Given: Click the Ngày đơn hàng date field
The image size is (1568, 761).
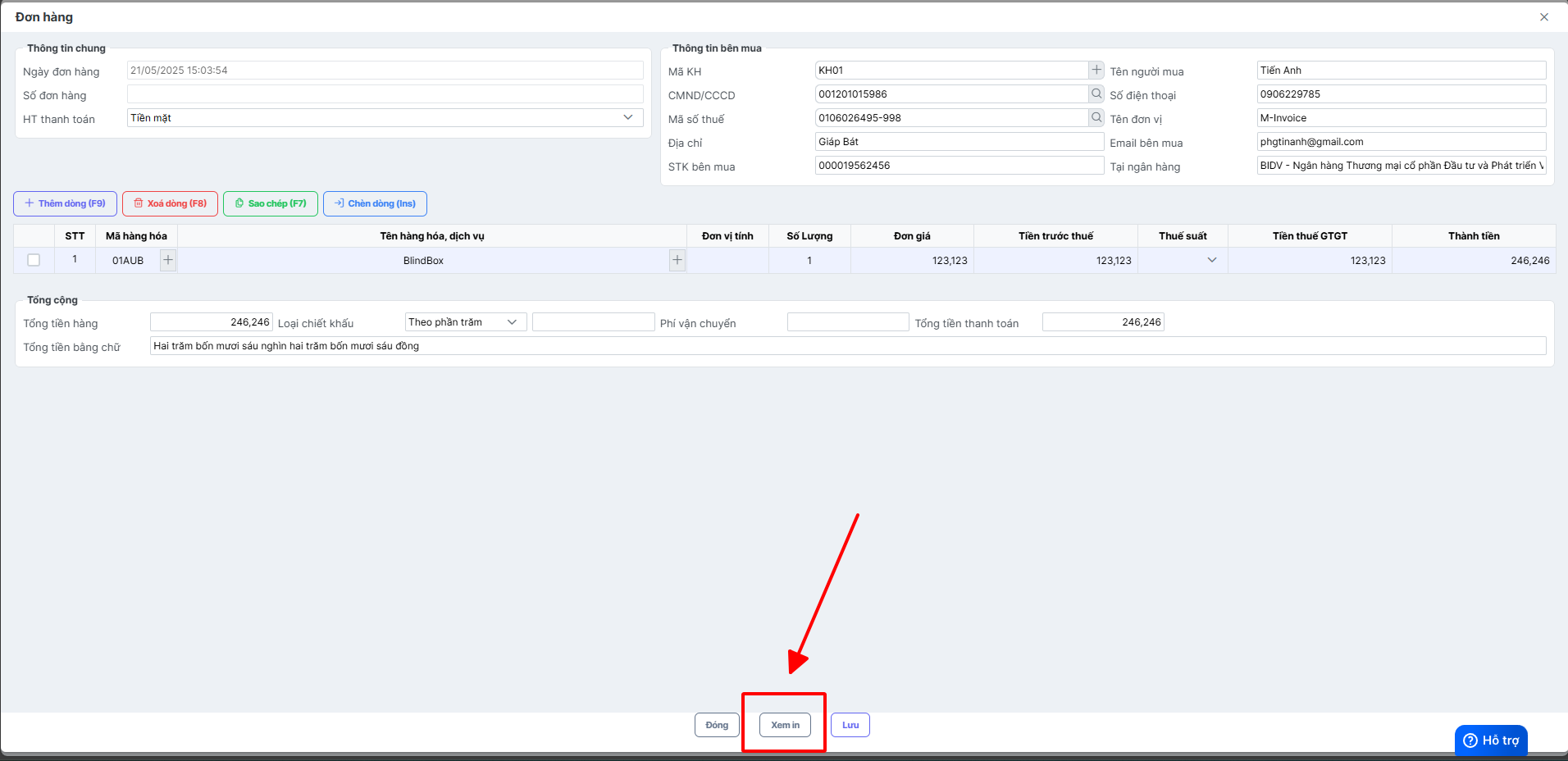Looking at the screenshot, I should click(385, 71).
